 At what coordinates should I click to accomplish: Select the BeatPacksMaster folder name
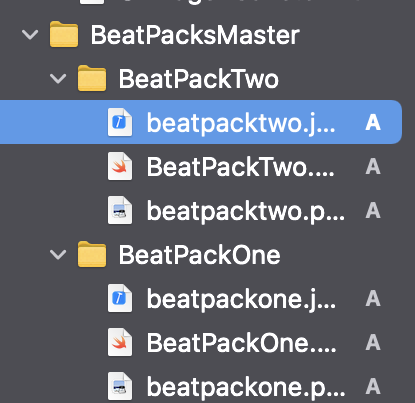(x=195, y=35)
